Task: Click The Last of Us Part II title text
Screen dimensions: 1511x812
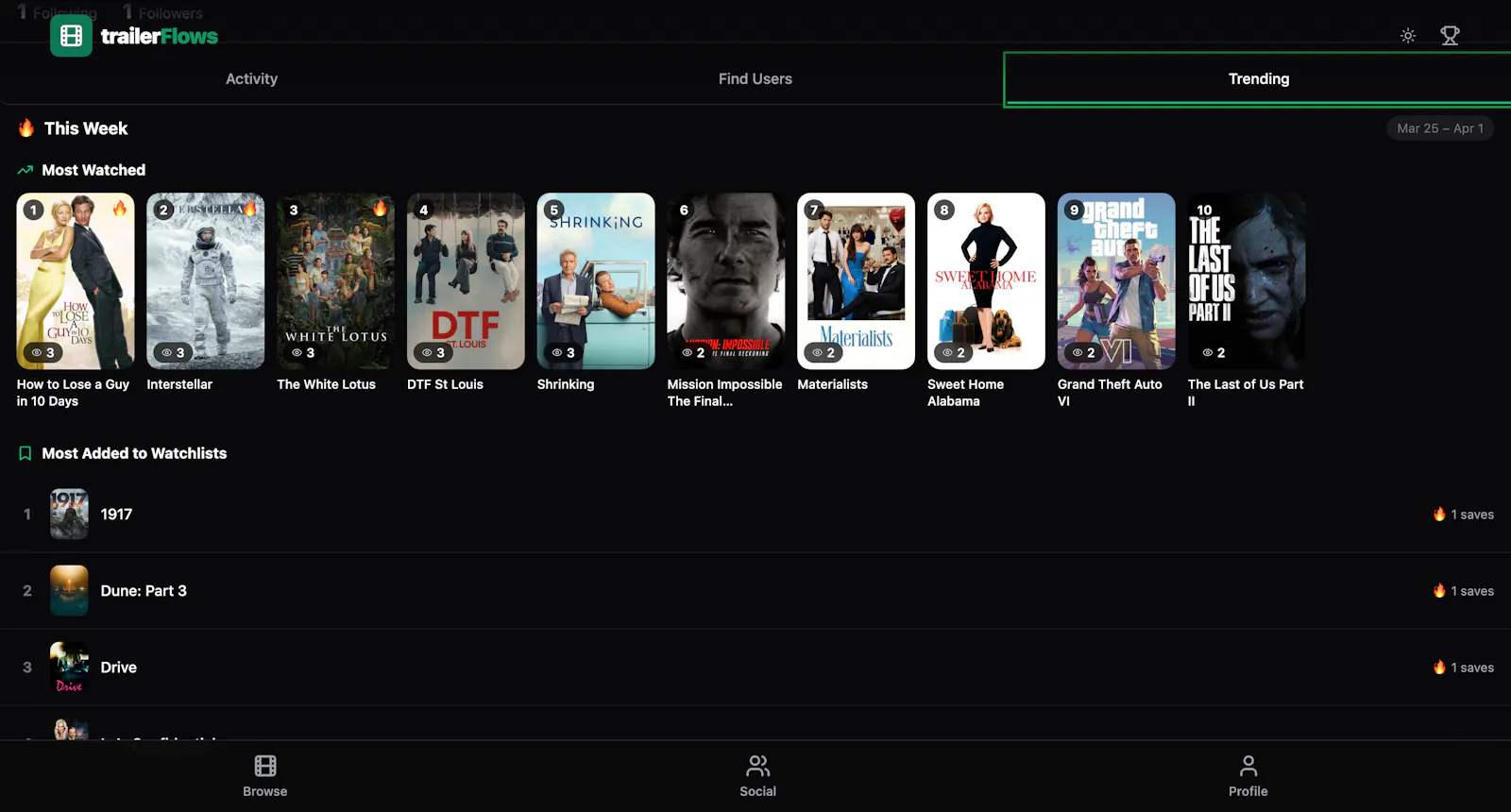Action: [1246, 393]
